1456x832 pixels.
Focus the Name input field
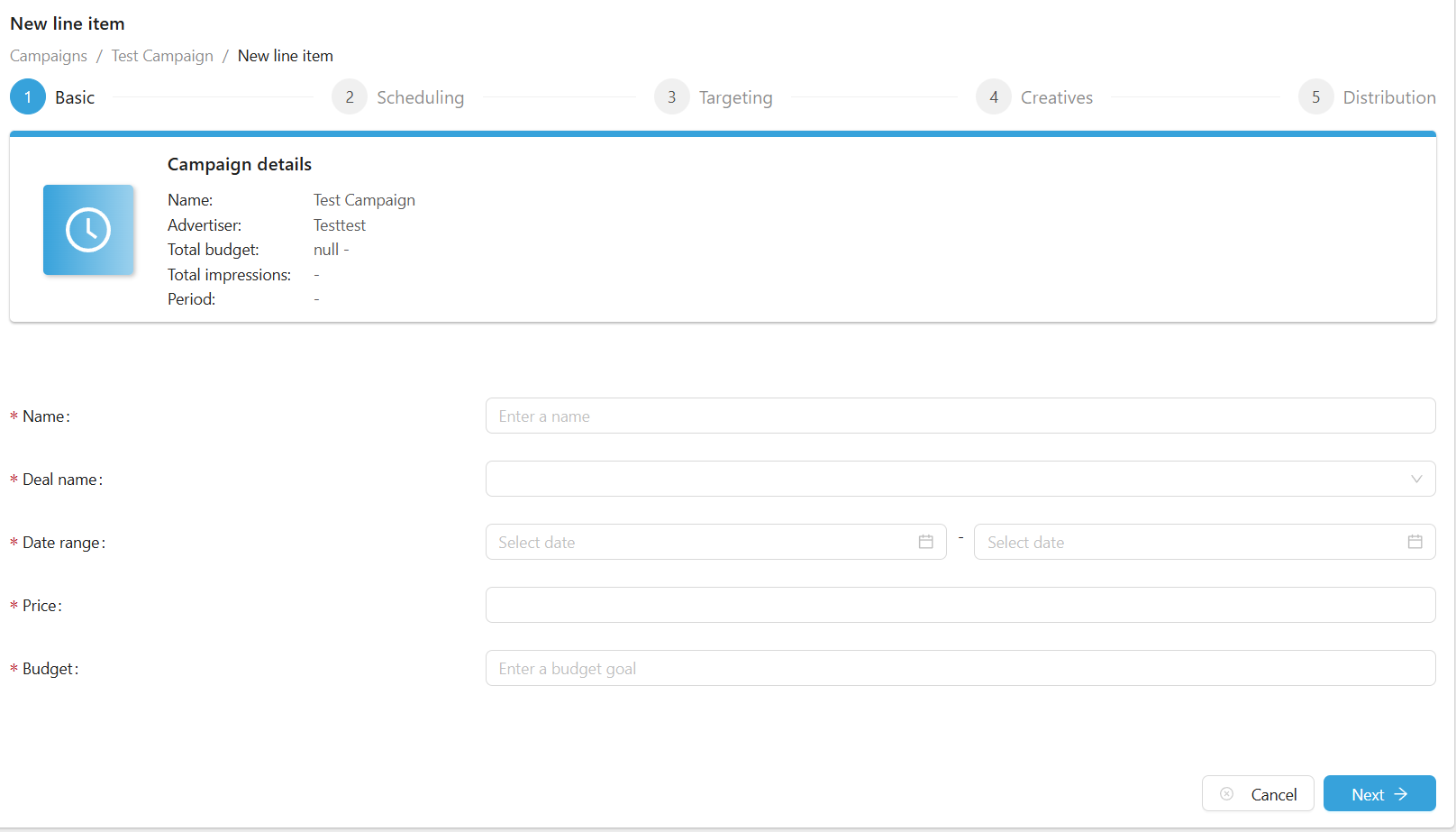pos(960,416)
